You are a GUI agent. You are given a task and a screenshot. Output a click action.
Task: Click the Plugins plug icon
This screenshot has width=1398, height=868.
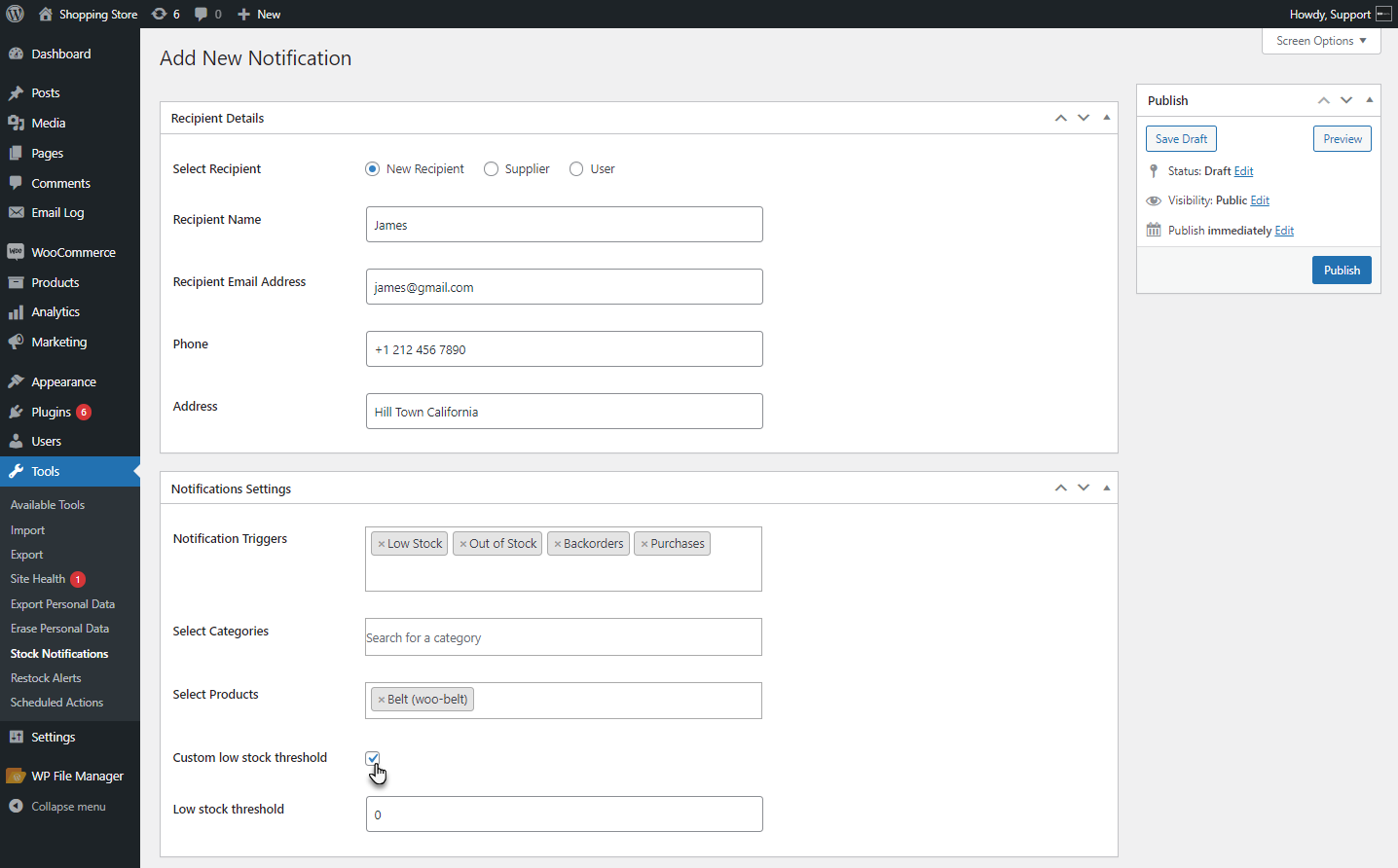16,412
